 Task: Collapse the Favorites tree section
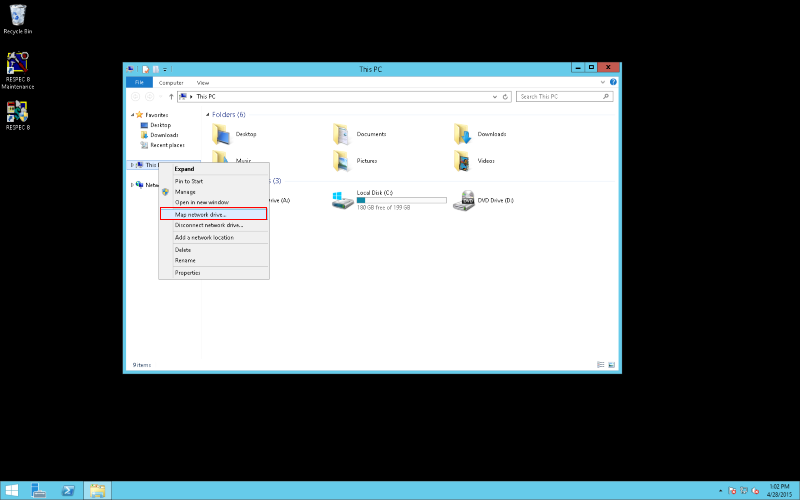tap(133, 115)
